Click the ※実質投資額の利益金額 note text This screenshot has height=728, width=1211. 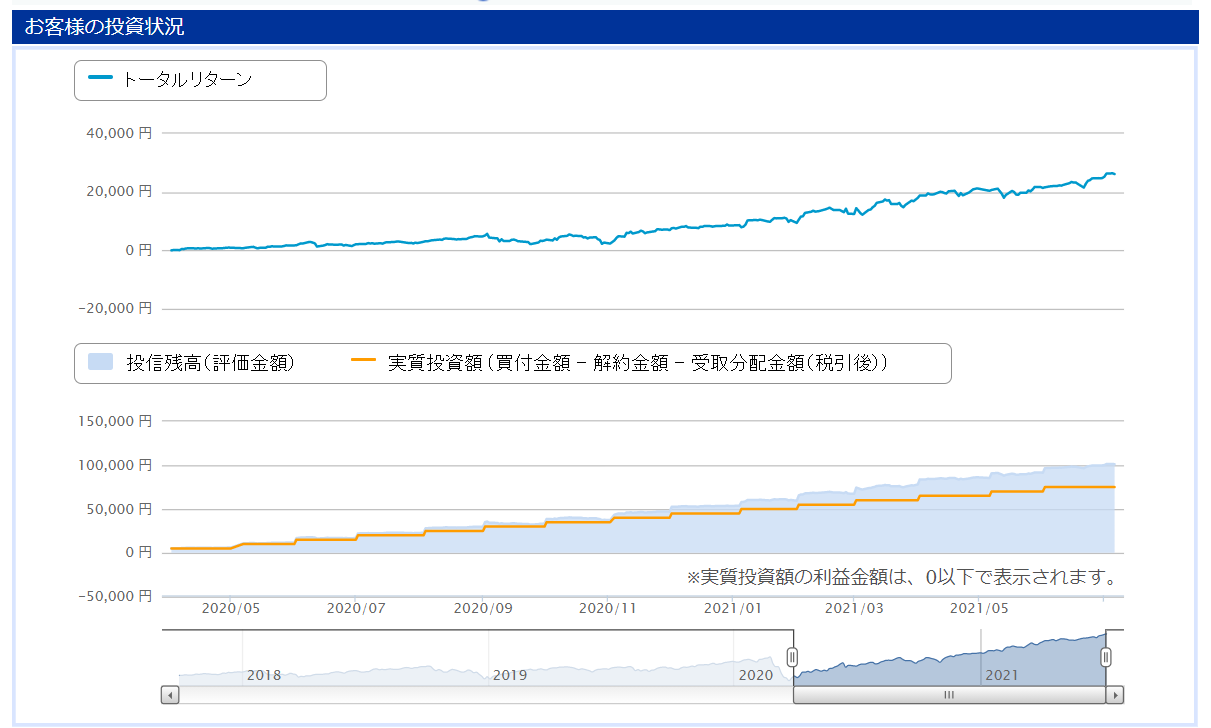[x=901, y=578]
